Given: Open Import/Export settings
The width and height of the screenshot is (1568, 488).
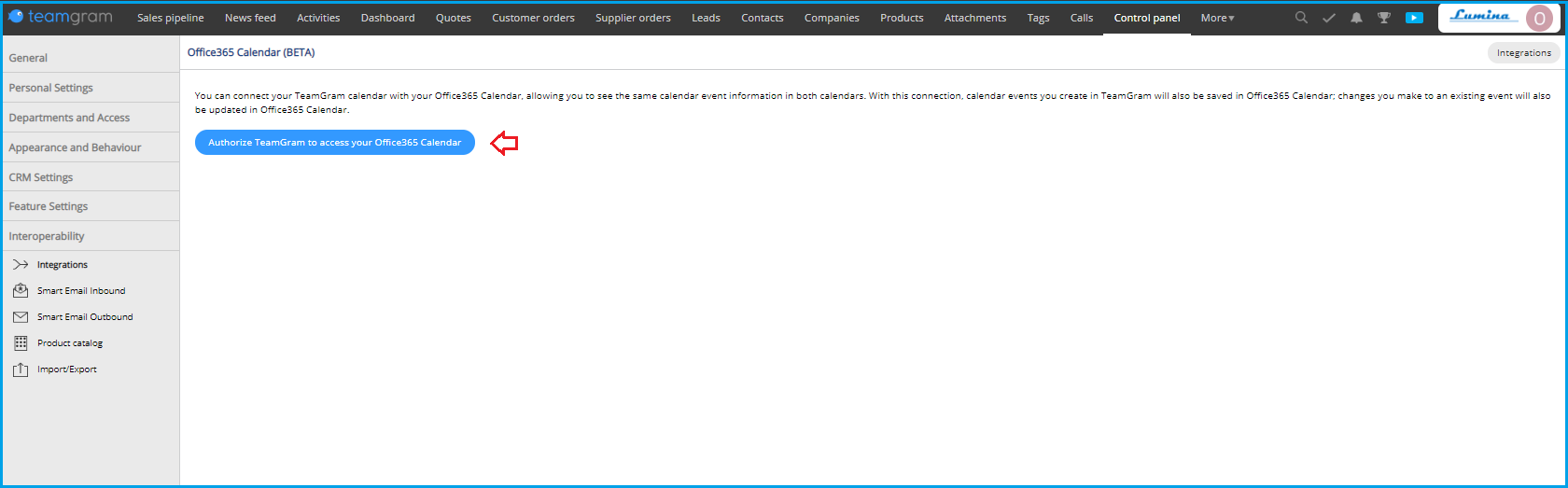Looking at the screenshot, I should coord(67,369).
